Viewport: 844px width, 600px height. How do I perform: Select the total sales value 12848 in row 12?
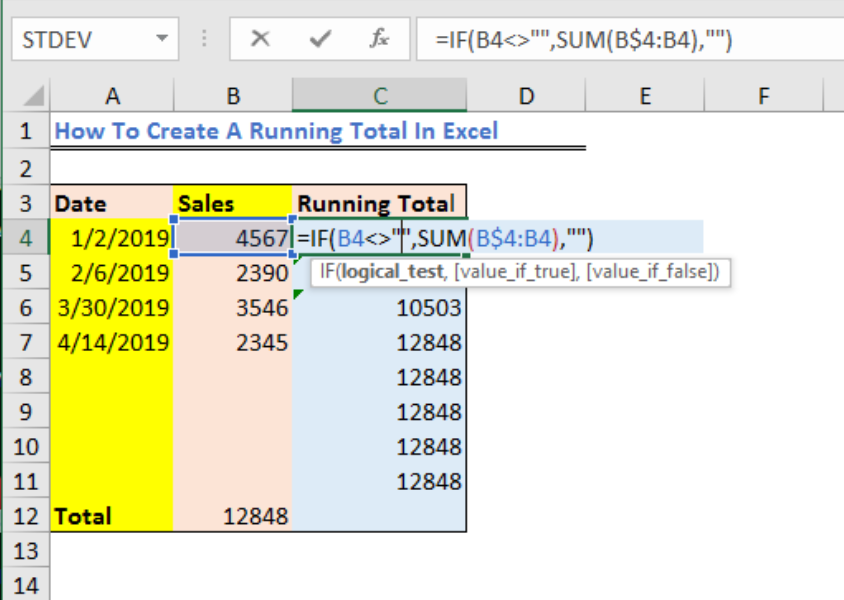(233, 516)
